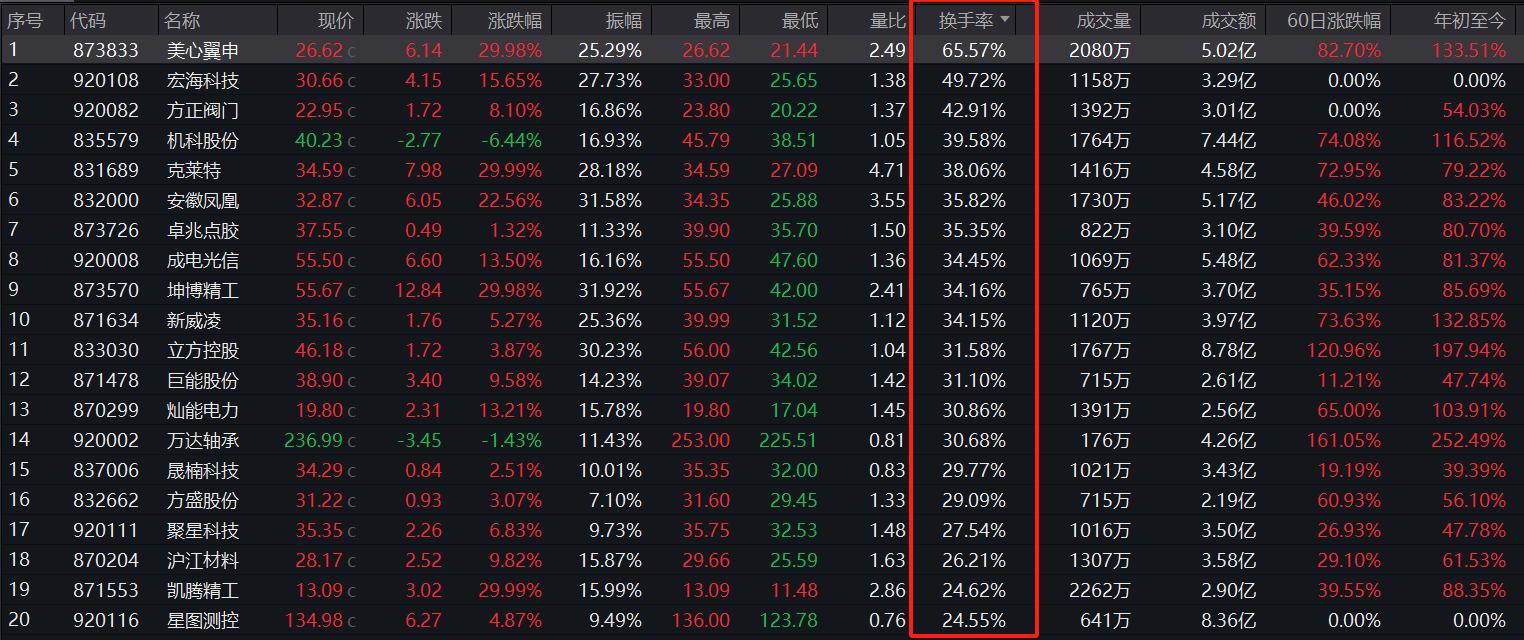Select the 11.48 lowest price cell
This screenshot has width=1524, height=640.
point(794,590)
